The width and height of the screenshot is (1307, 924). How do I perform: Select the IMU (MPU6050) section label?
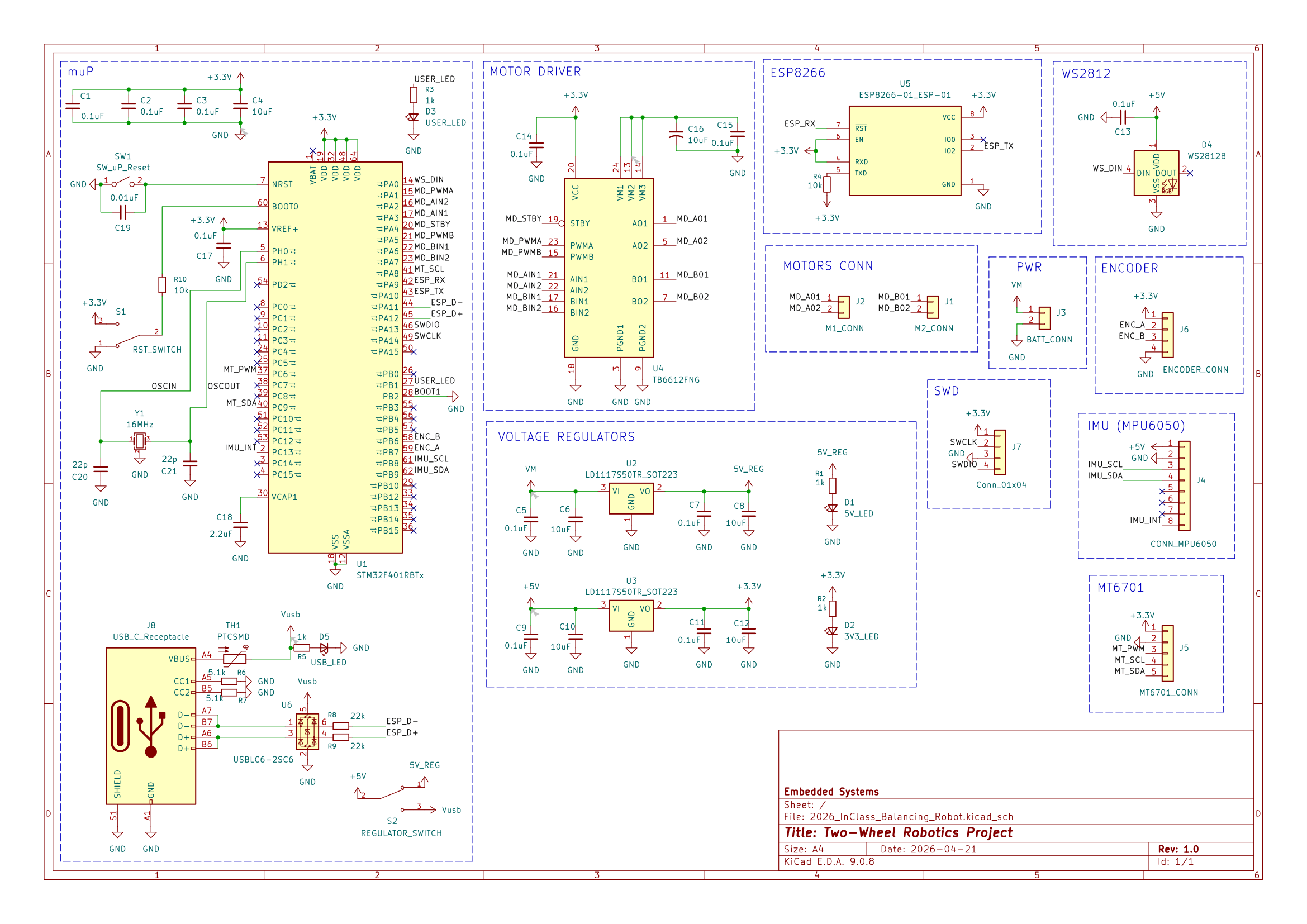click(x=1135, y=426)
